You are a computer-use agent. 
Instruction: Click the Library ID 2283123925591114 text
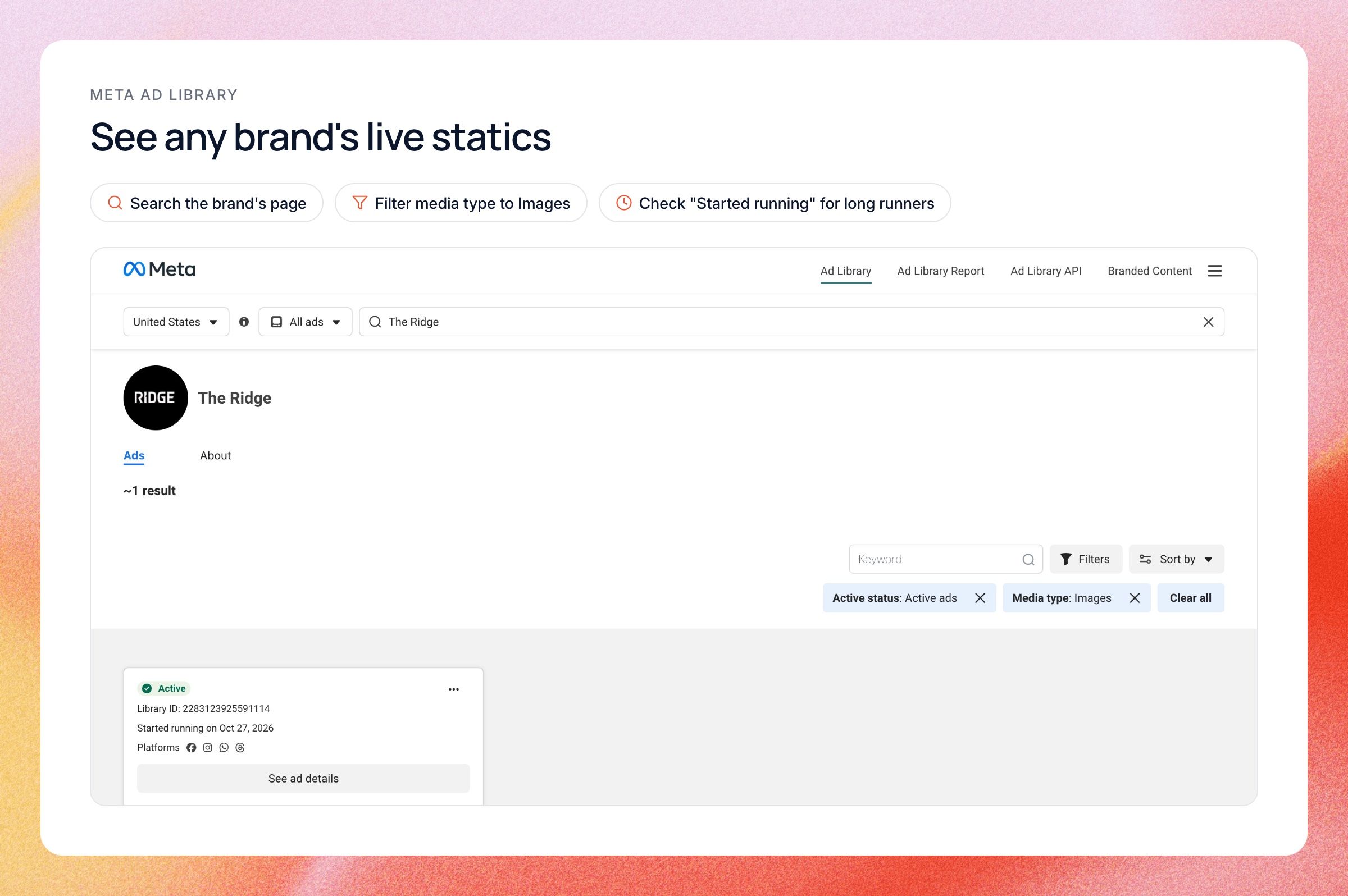[203, 708]
